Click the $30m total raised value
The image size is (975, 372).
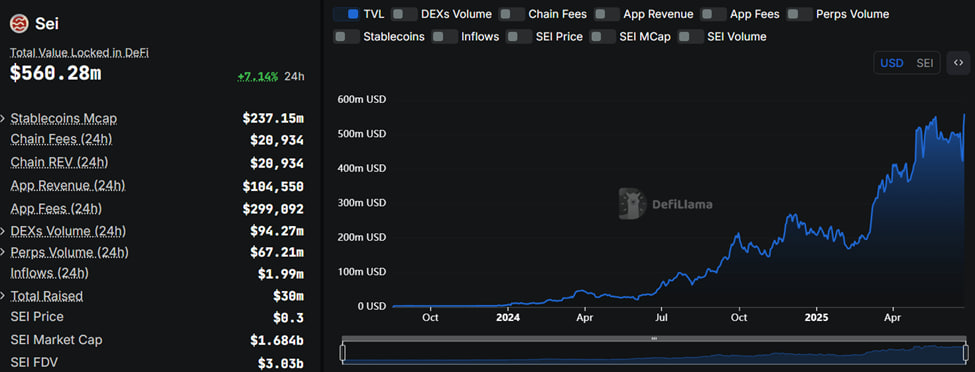click(x=288, y=296)
